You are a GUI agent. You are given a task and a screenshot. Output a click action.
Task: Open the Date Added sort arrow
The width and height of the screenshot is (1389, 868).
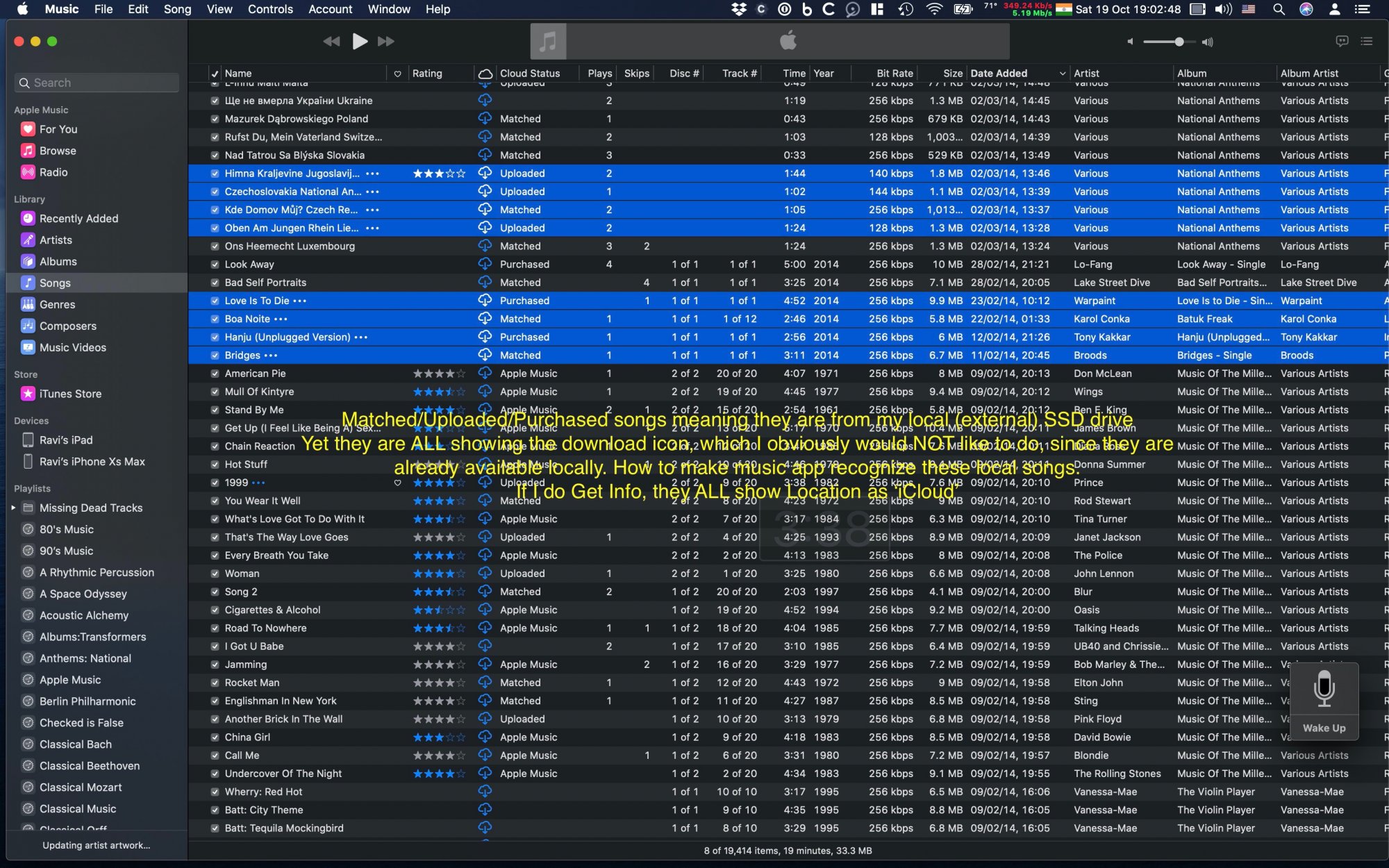1062,74
